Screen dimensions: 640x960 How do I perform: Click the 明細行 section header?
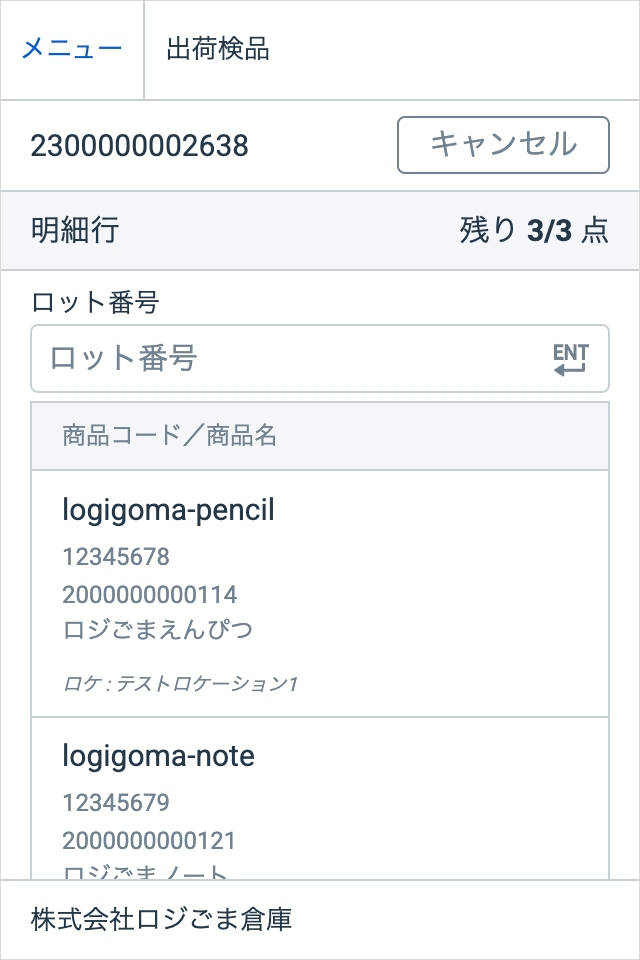tap(75, 231)
